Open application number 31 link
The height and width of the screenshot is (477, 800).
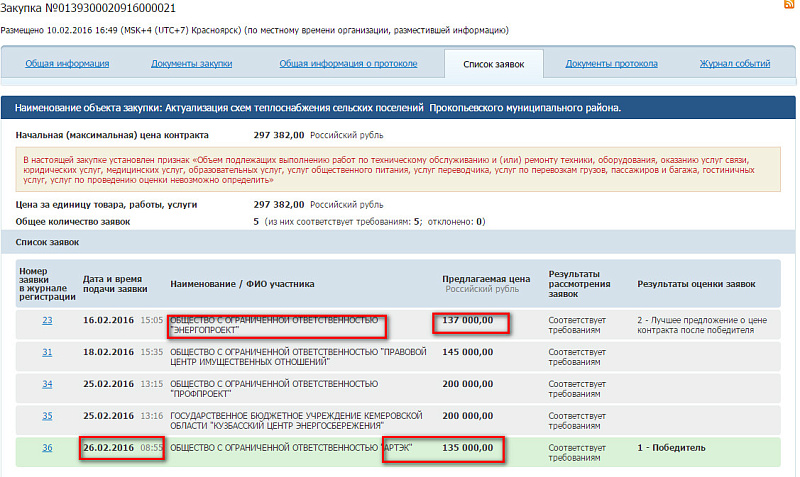(x=47, y=352)
